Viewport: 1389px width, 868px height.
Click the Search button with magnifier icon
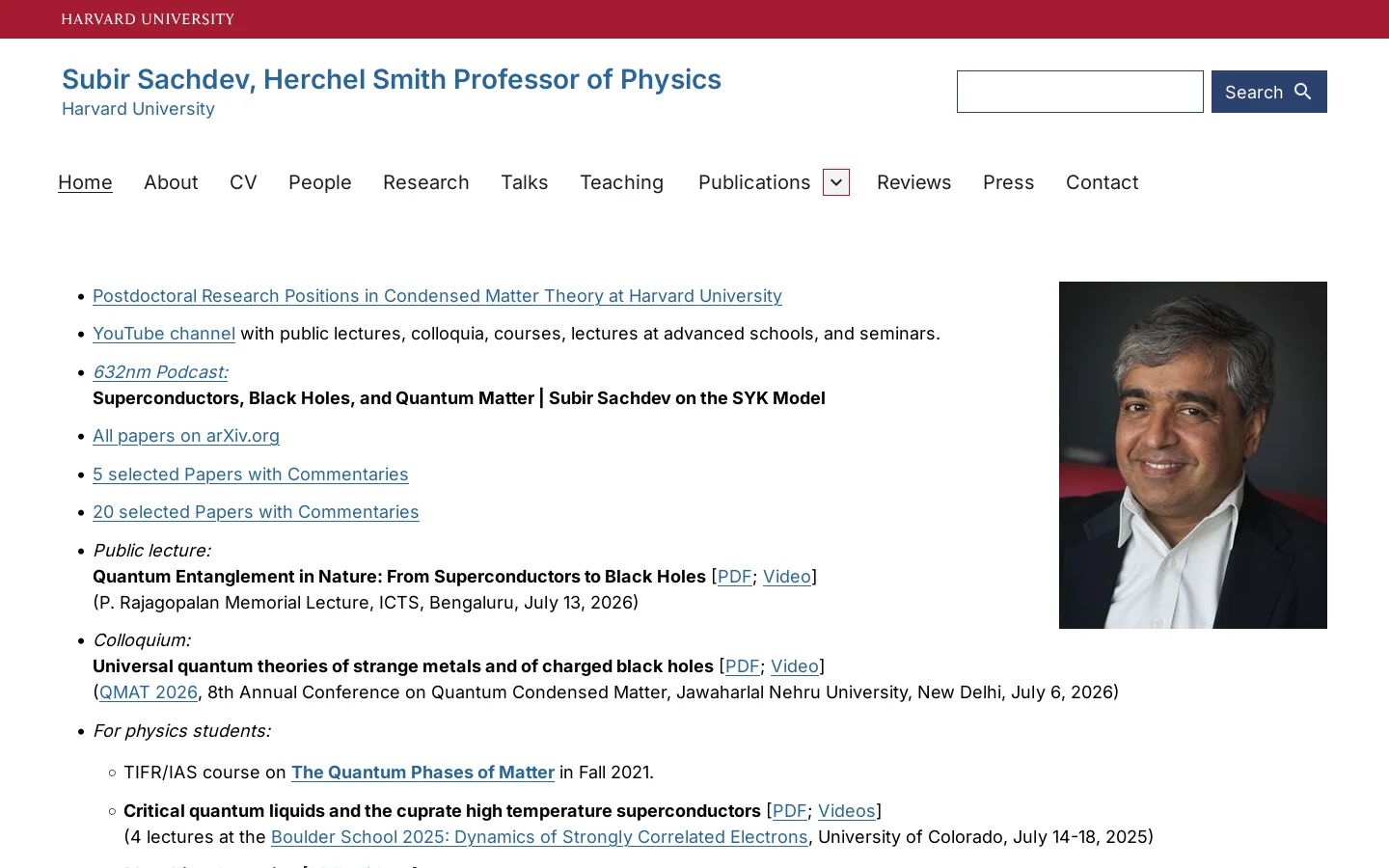pyautogui.click(x=1268, y=92)
